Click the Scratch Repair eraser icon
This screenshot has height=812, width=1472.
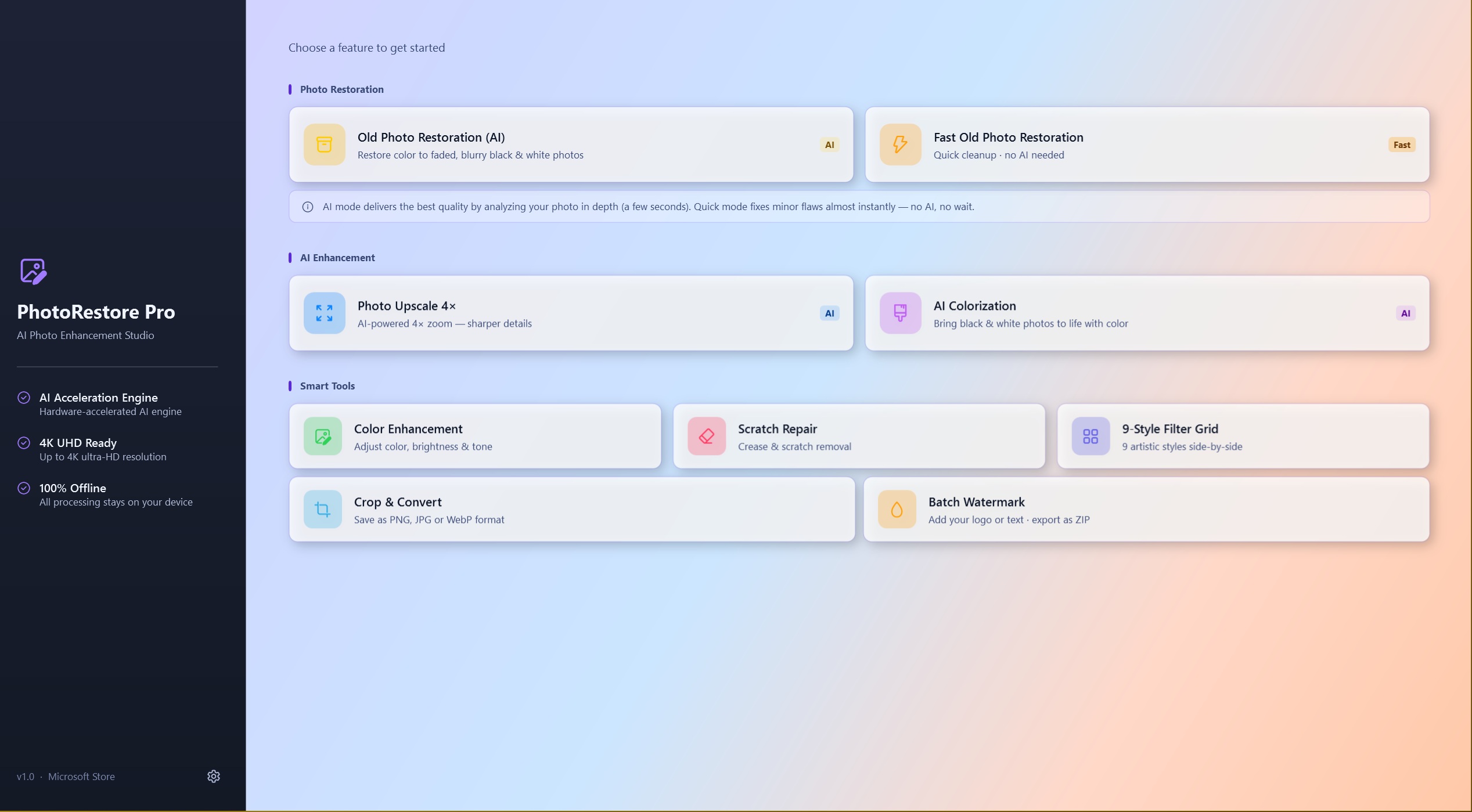pos(707,436)
